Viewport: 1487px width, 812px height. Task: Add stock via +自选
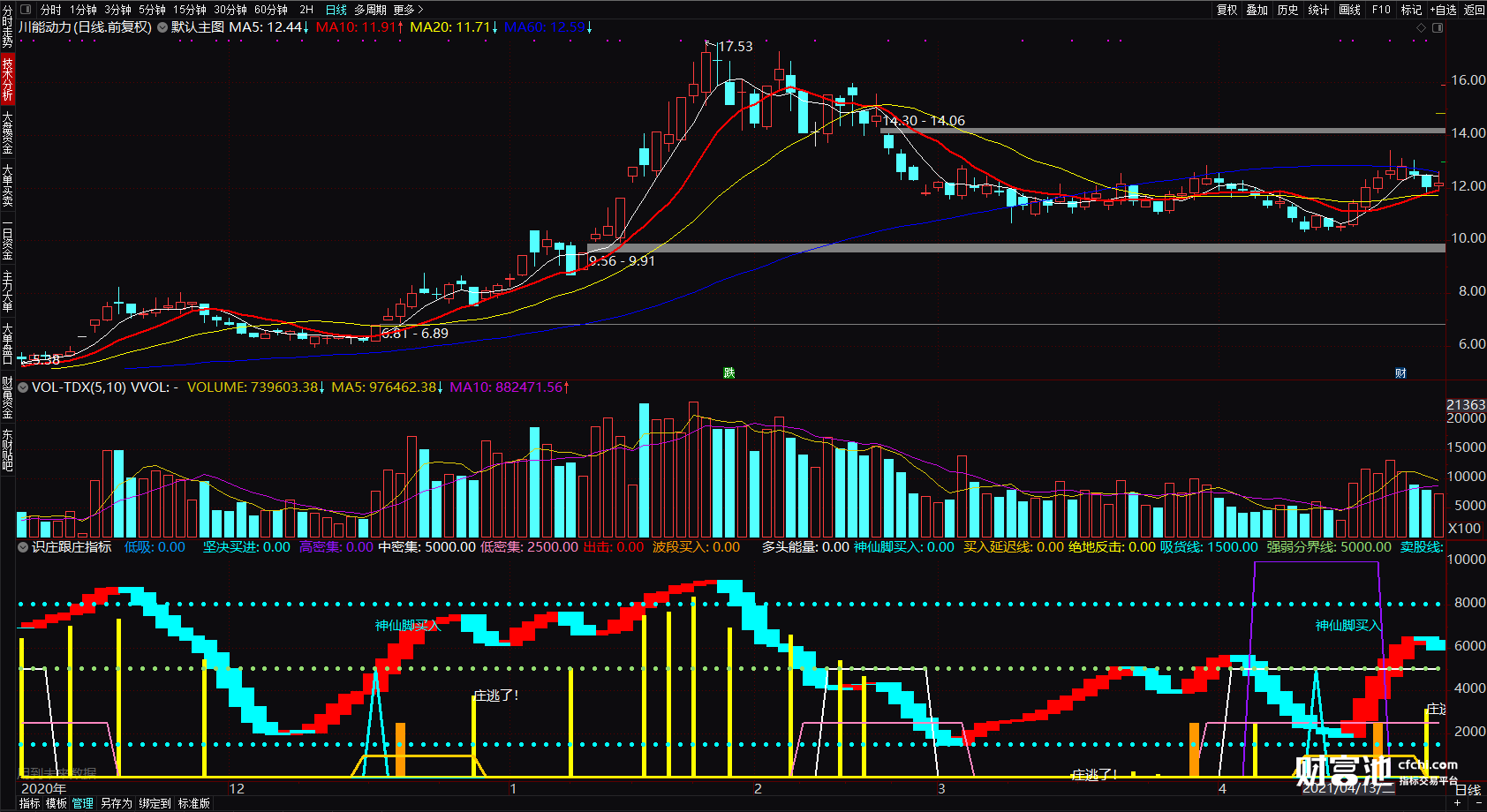(x=1443, y=10)
